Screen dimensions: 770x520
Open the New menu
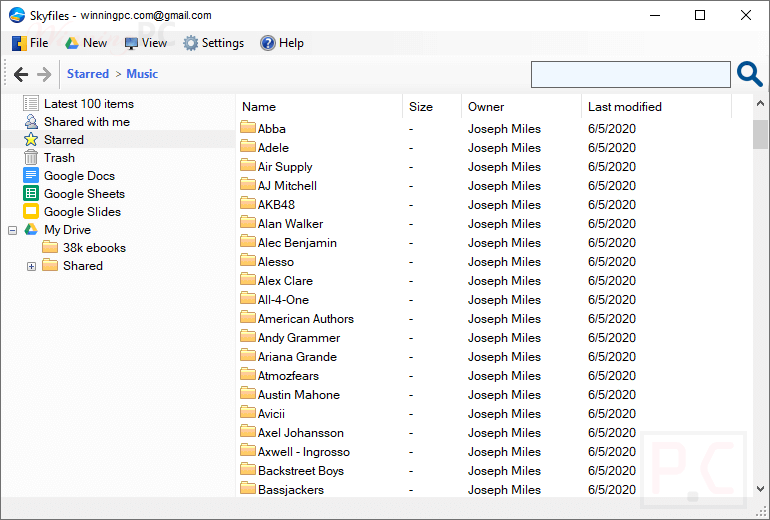(86, 43)
